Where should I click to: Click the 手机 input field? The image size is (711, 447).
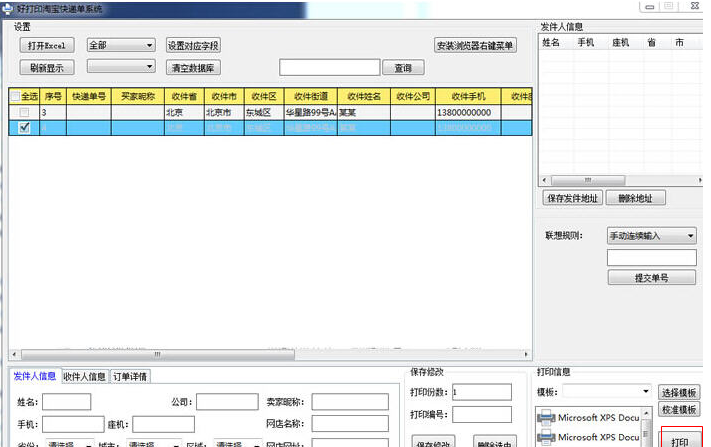point(73,424)
